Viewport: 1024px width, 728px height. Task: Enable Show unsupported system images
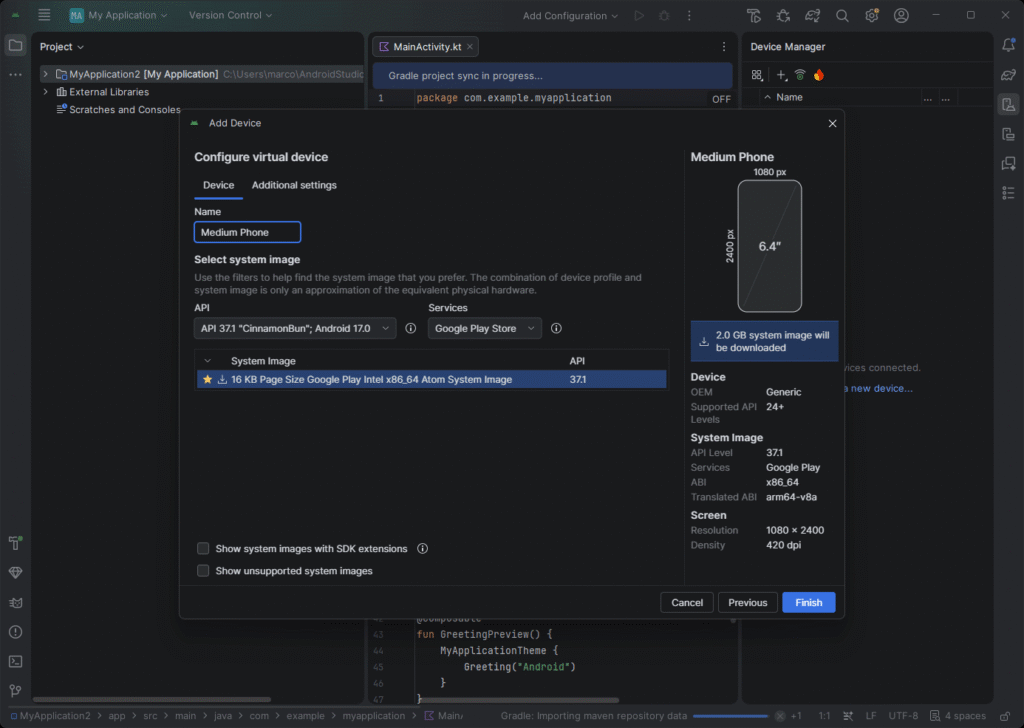(x=203, y=571)
